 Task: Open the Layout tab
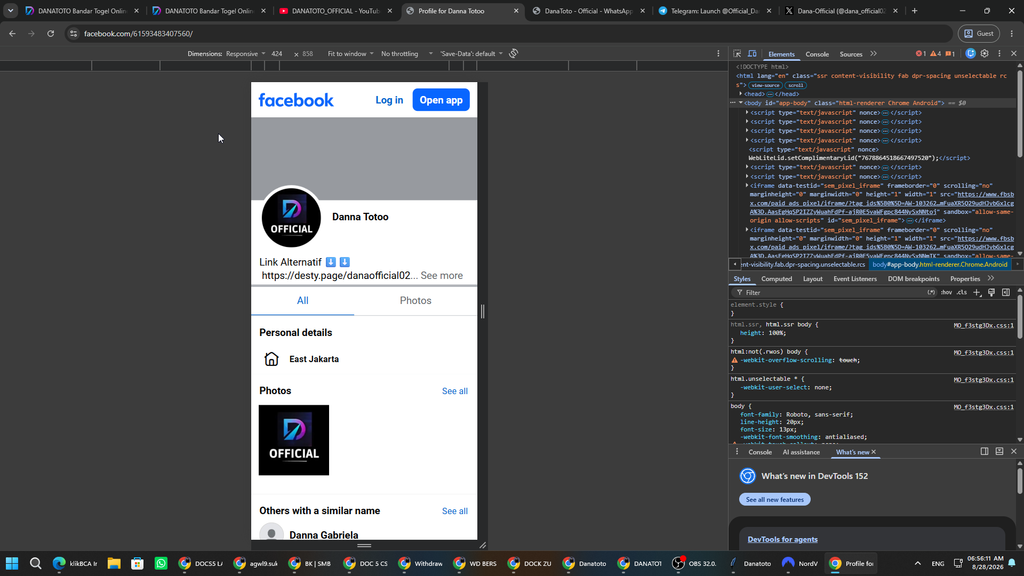tap(812, 279)
